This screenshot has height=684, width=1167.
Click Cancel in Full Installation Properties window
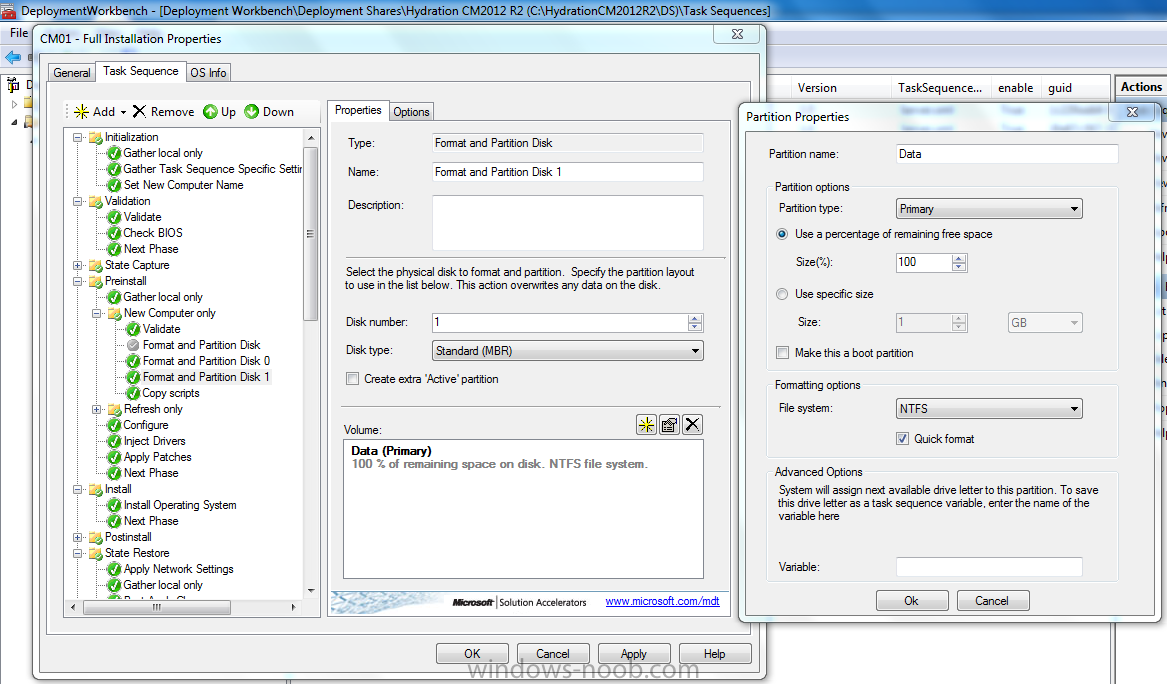[553, 653]
